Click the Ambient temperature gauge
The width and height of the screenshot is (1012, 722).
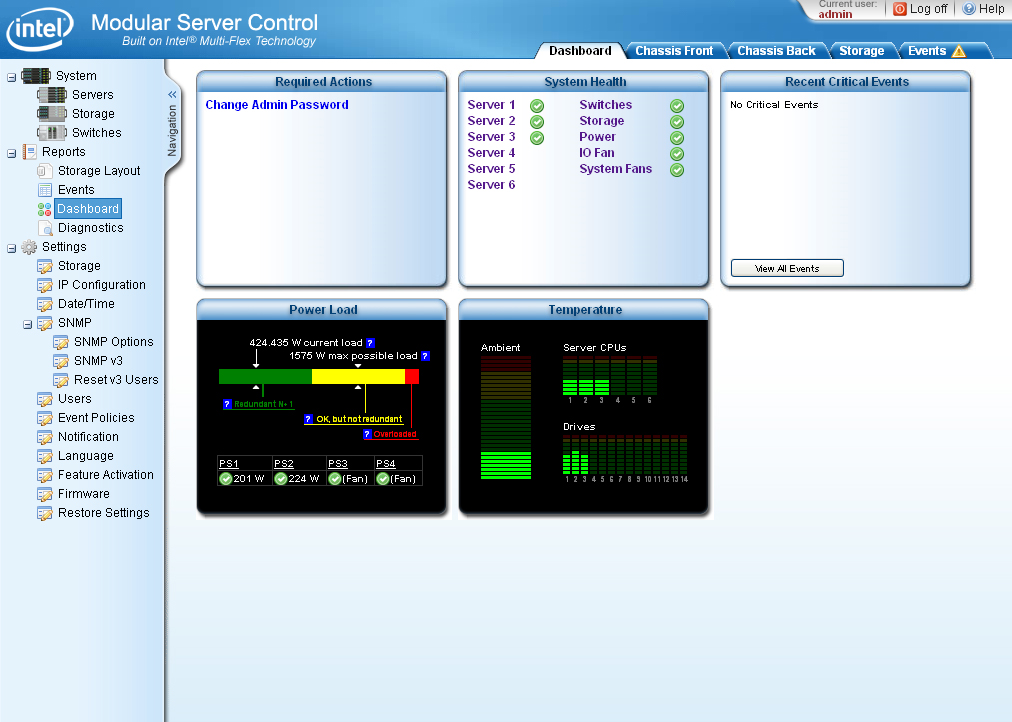click(506, 417)
